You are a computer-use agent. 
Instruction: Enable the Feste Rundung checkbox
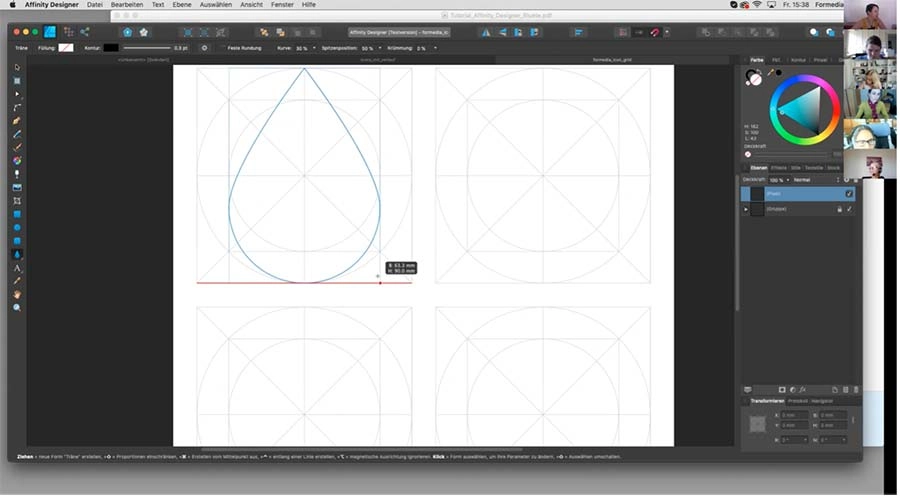[x=222, y=47]
